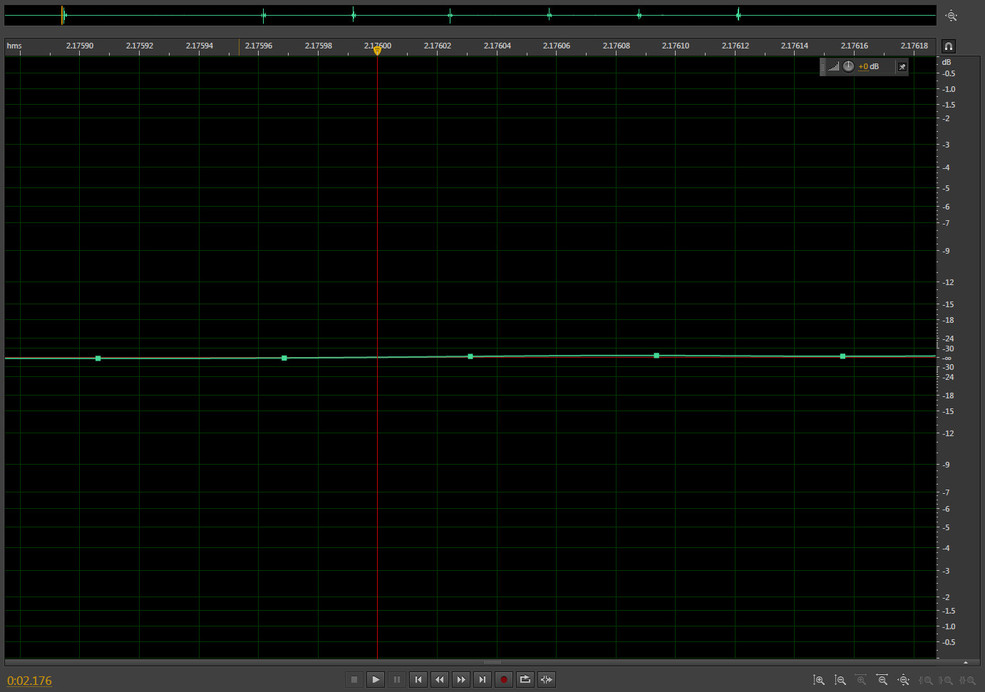The image size is (985, 692).
Task: Click ruler label 2.17596
Action: pos(258,46)
